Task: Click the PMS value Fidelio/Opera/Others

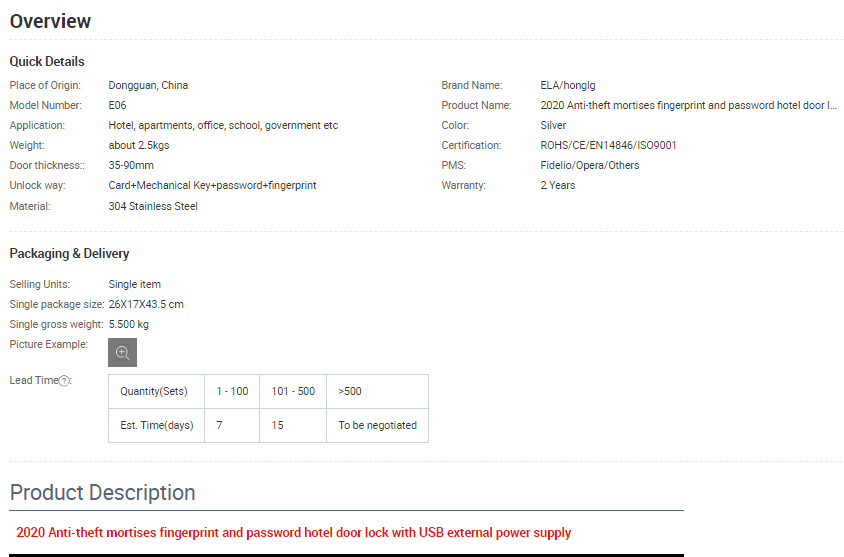Action: point(589,165)
